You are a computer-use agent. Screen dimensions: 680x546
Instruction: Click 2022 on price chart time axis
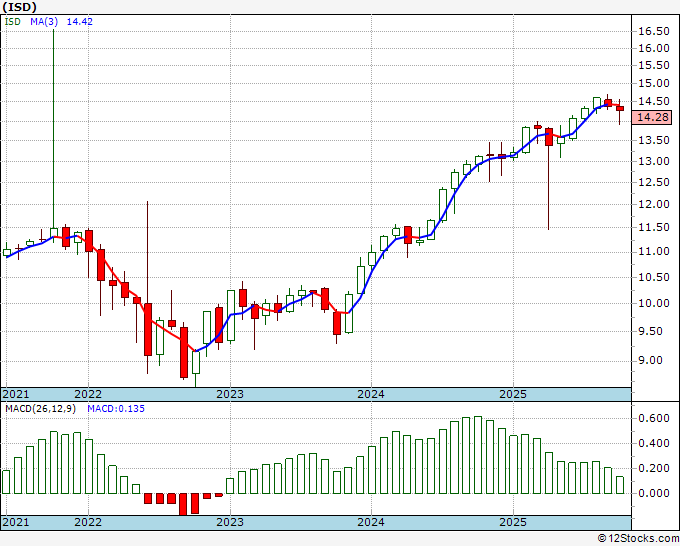pos(88,394)
